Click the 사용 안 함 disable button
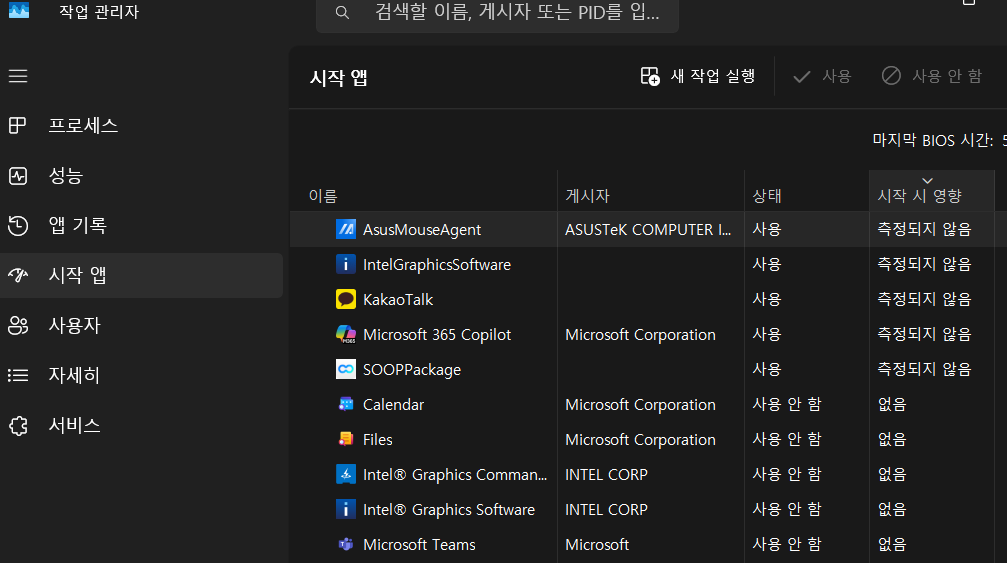This screenshot has width=1007, height=563. tap(931, 76)
